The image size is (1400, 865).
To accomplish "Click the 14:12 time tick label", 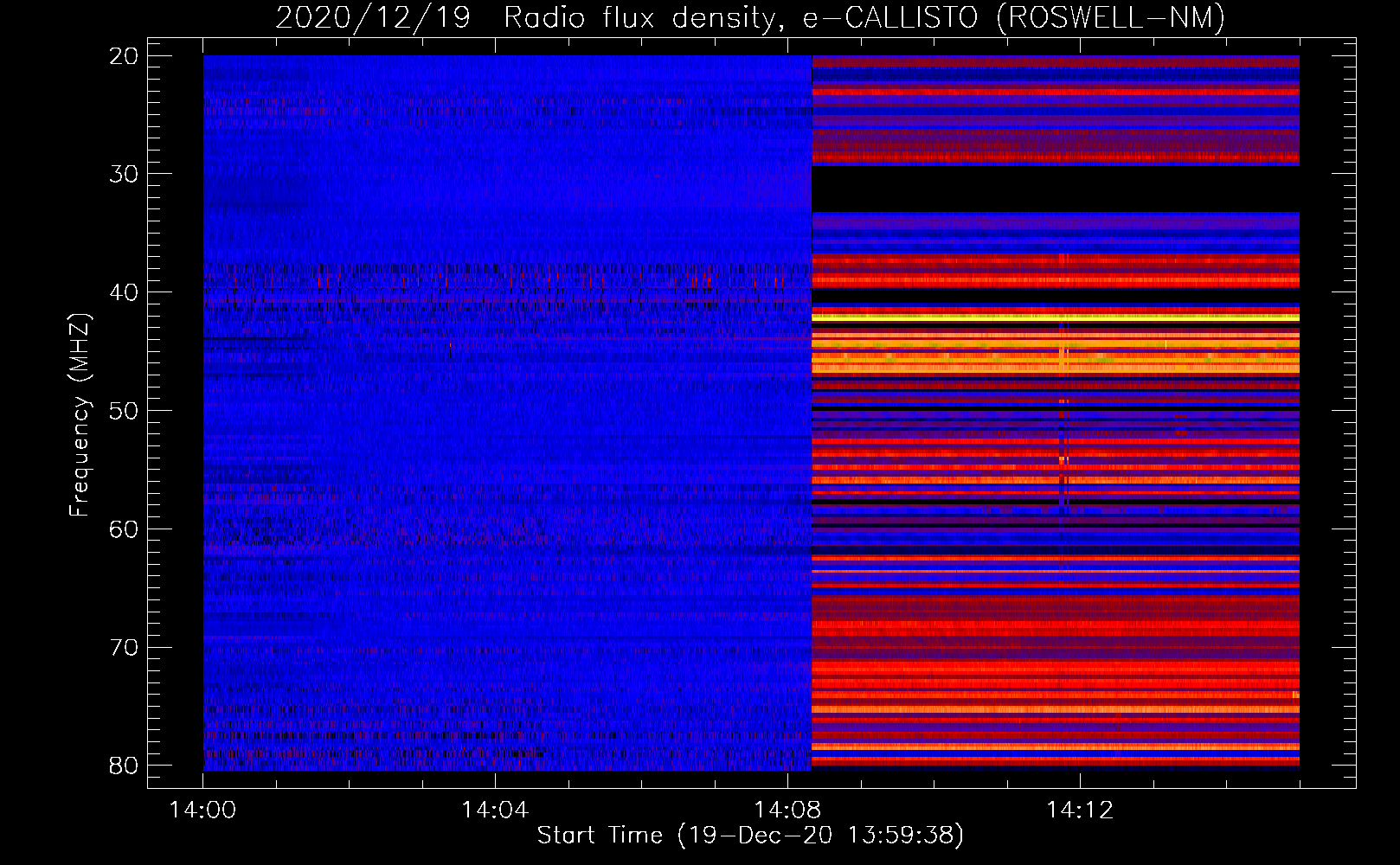I will click(1080, 811).
